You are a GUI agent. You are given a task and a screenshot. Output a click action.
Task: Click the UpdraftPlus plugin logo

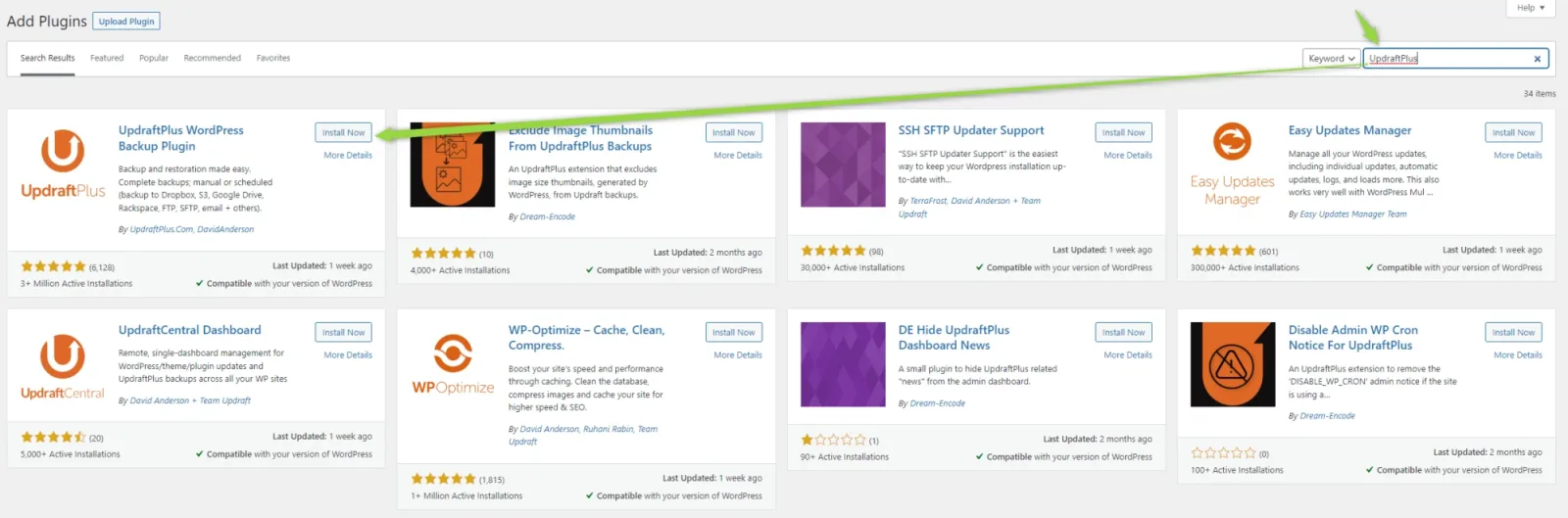63,165
